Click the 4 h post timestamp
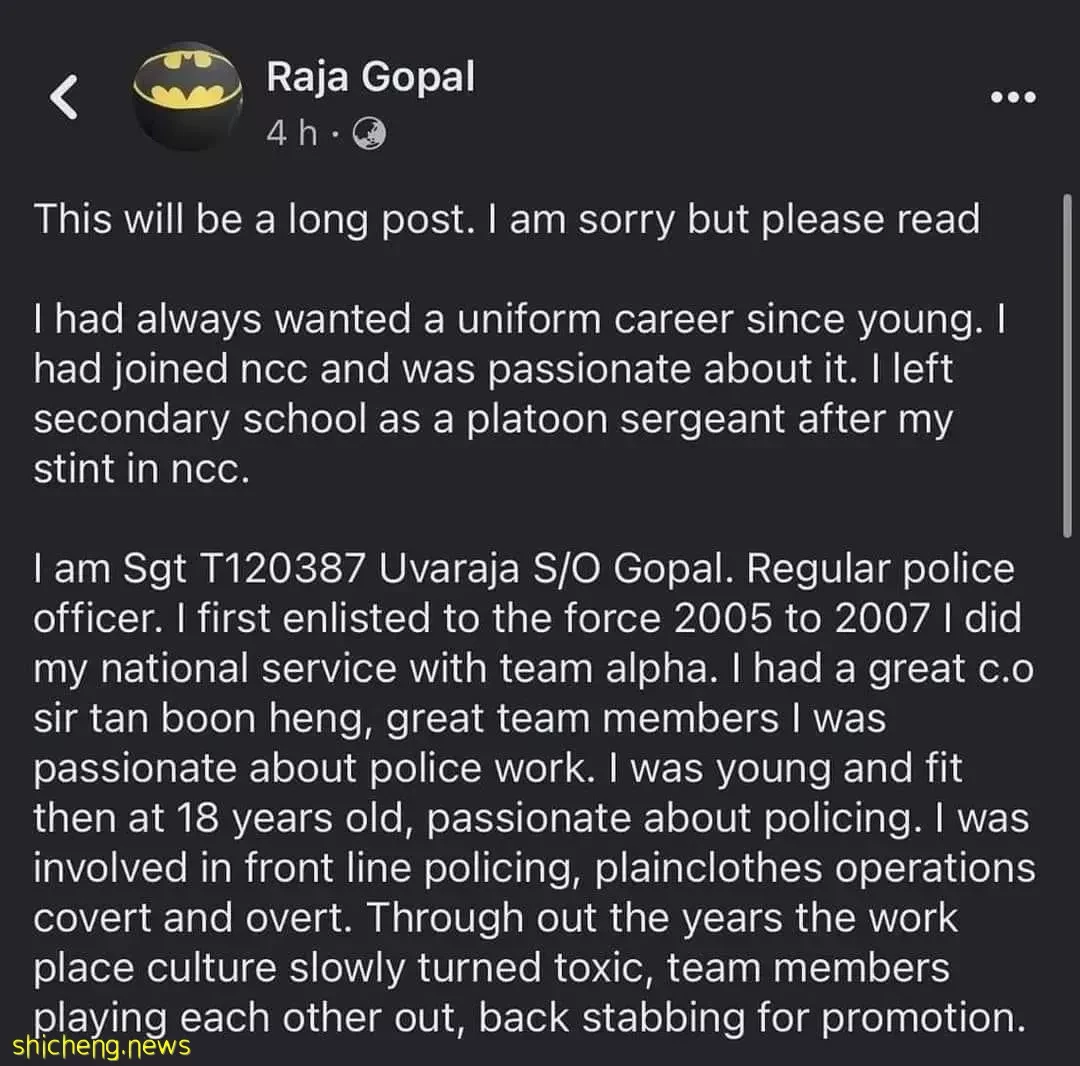Viewport: 1080px width, 1066px height. [x=292, y=133]
